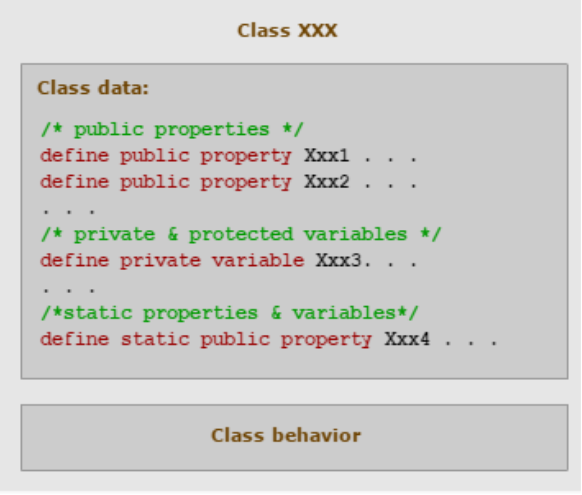Click the word private in the define statement
This screenshot has width=582, height=495.
[x=161, y=260]
